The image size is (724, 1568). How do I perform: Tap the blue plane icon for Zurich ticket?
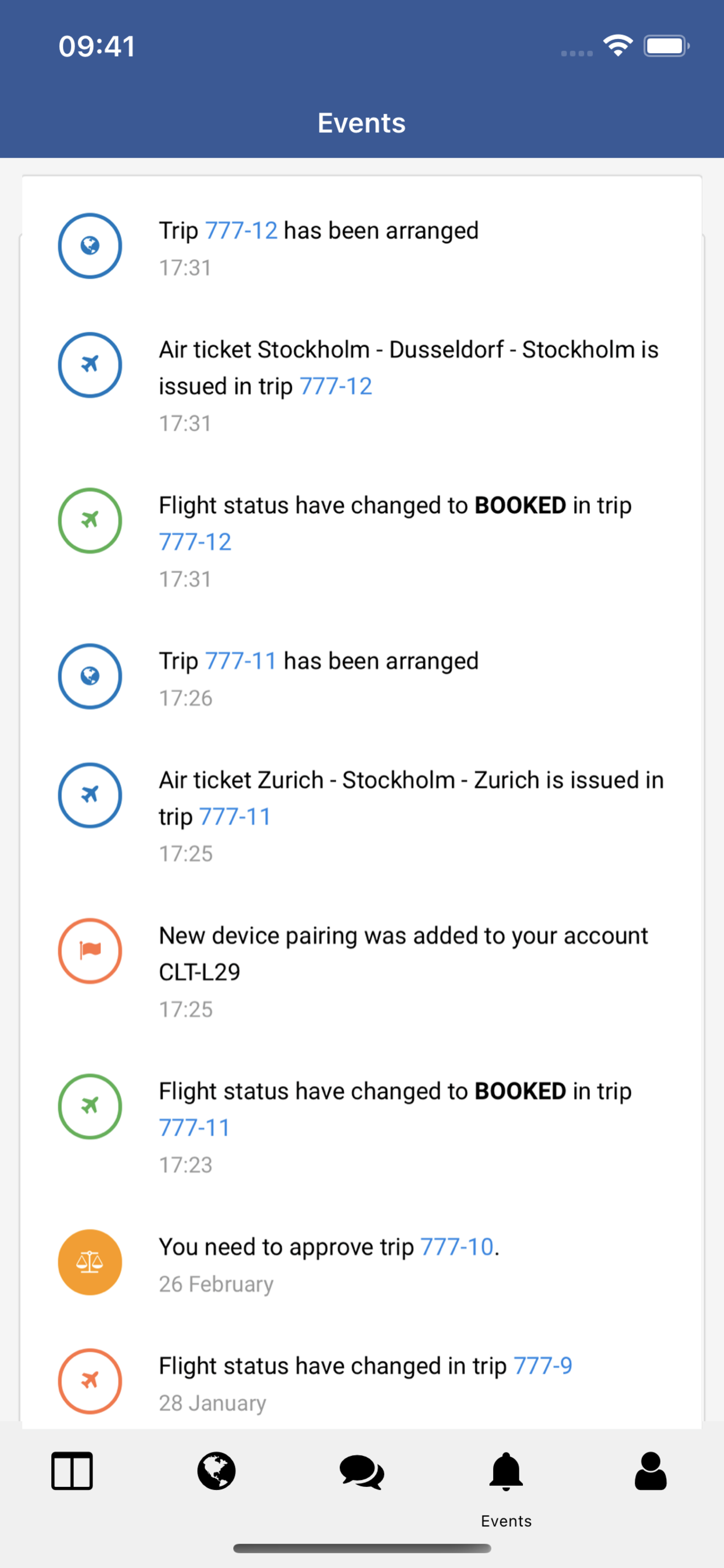point(90,796)
